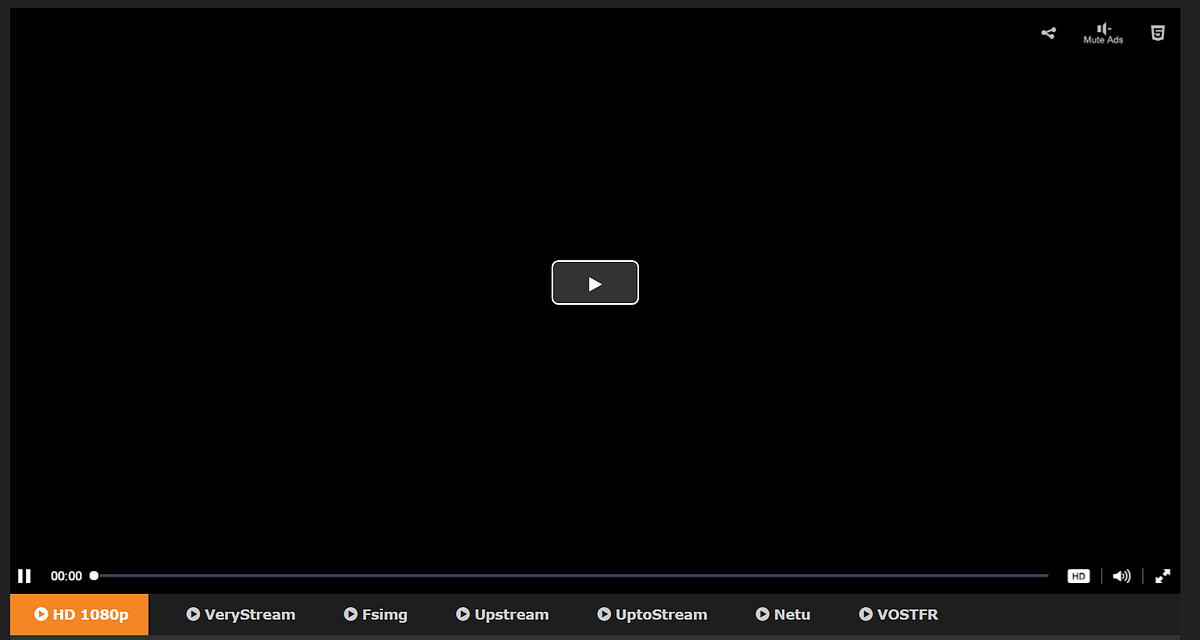
Task: Switch to the Fsimg source
Action: click(x=376, y=614)
